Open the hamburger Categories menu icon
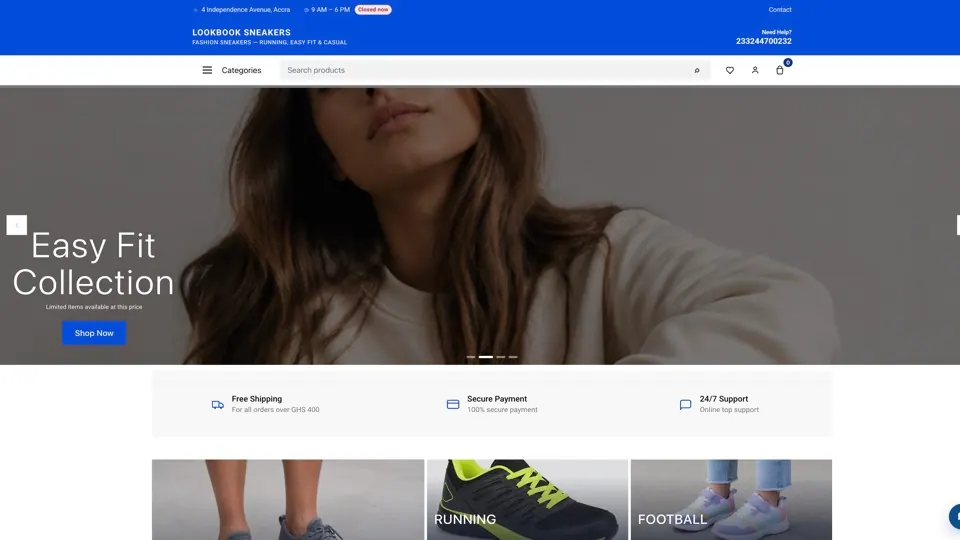The width and height of the screenshot is (960, 540). click(x=207, y=70)
